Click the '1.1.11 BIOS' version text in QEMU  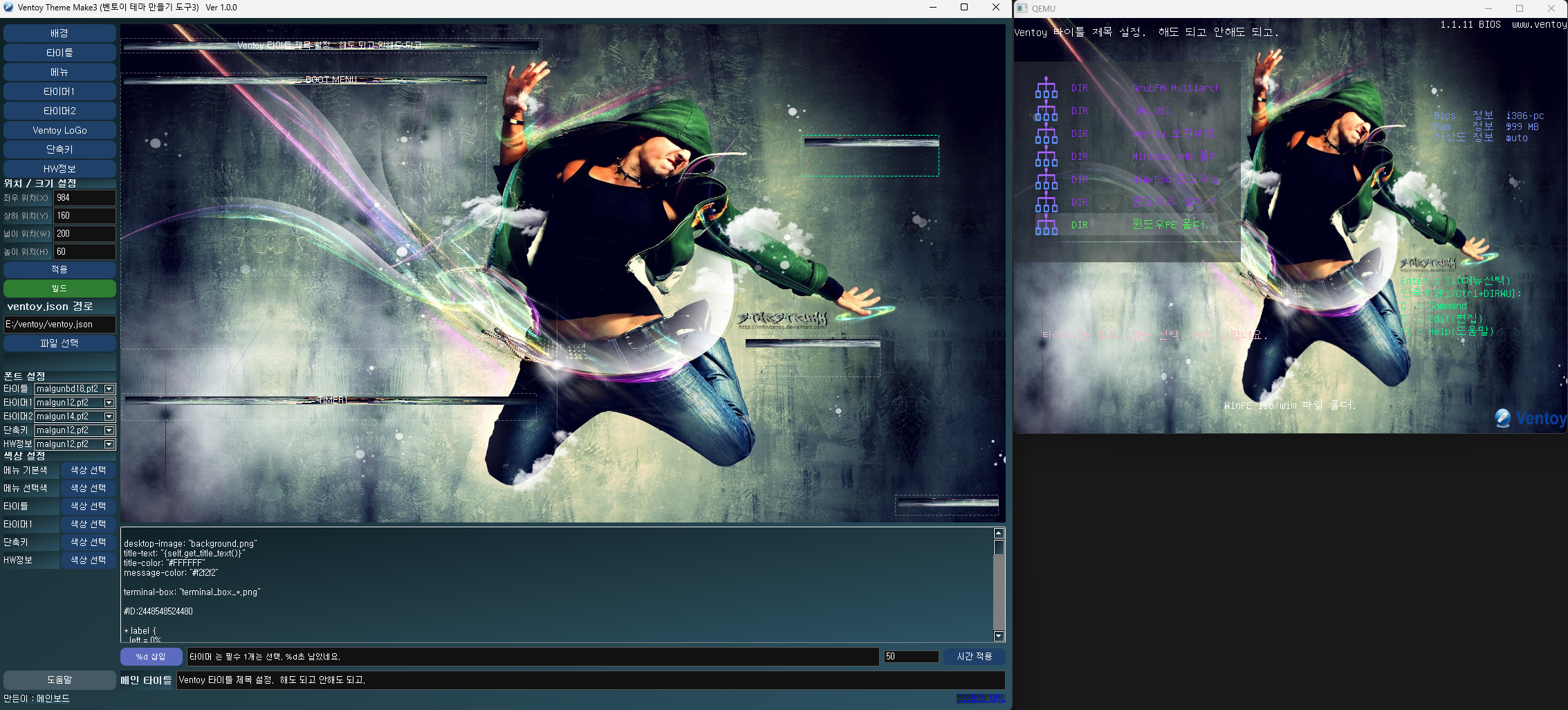click(x=1470, y=24)
